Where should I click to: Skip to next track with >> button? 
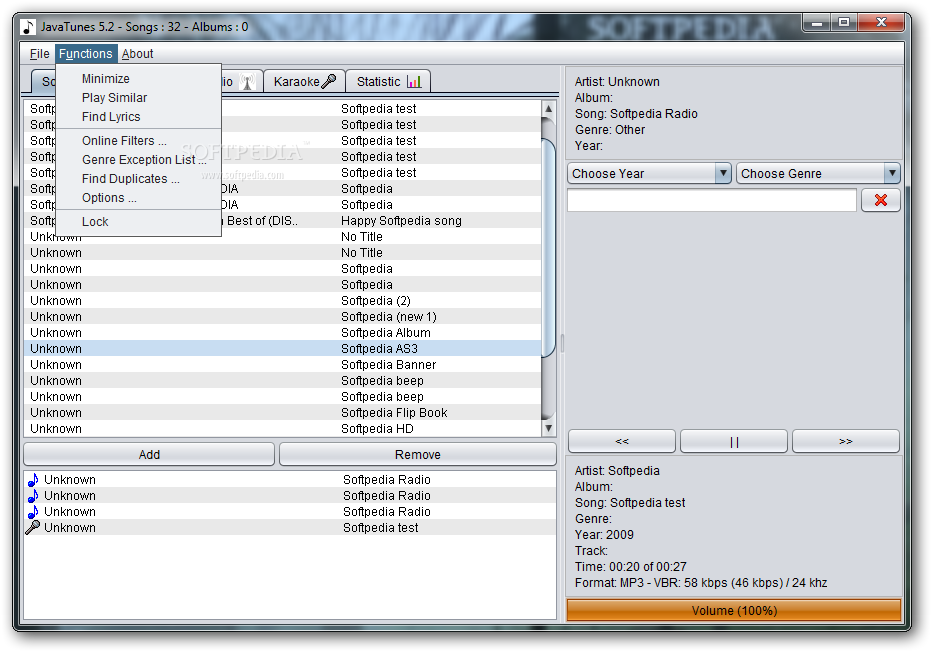(846, 442)
